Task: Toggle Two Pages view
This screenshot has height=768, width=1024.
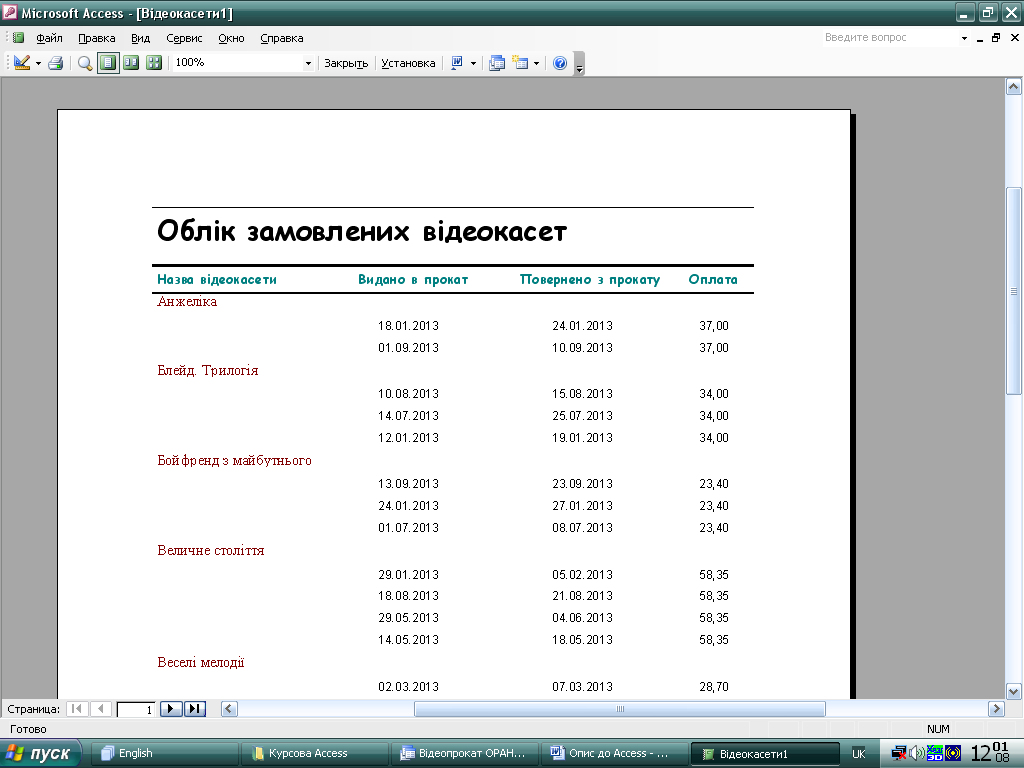Action: click(x=131, y=63)
